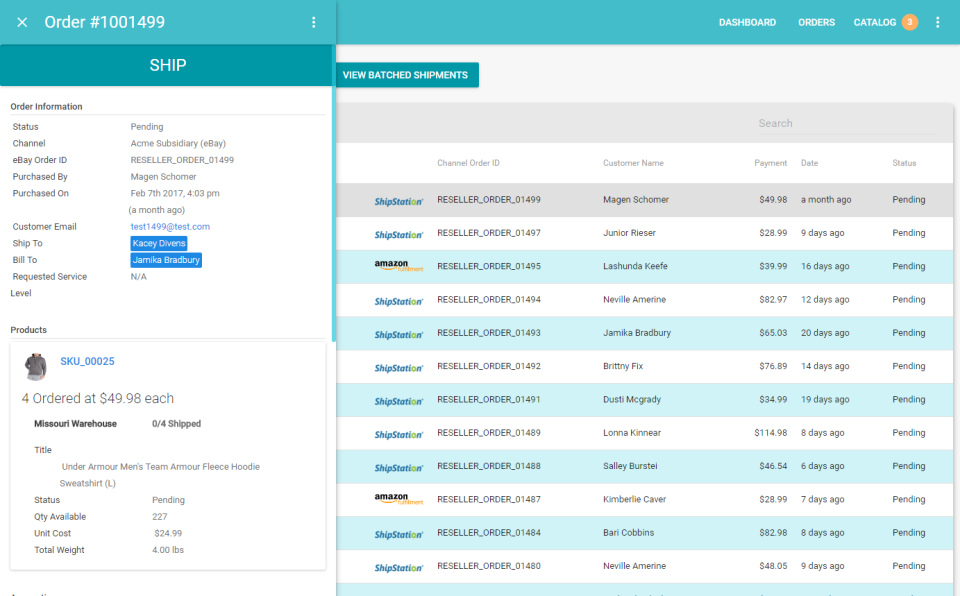Open the order drawer overflow menu
The height and width of the screenshot is (596, 960).
click(314, 21)
